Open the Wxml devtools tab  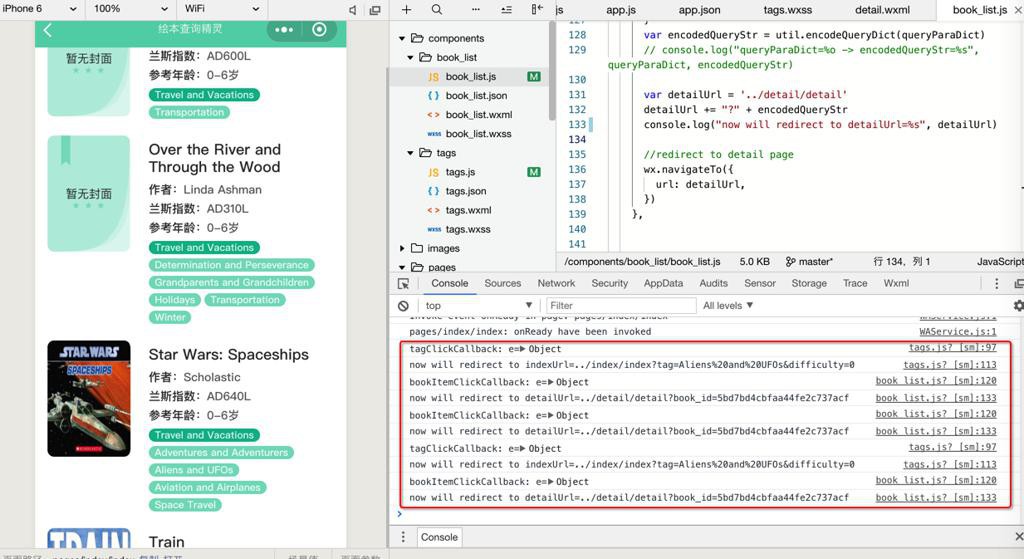click(897, 283)
